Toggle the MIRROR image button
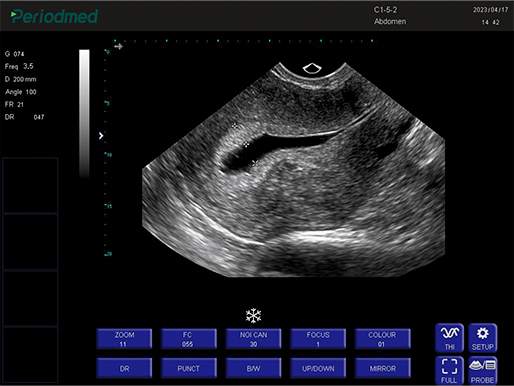The image size is (514, 386). click(x=383, y=368)
